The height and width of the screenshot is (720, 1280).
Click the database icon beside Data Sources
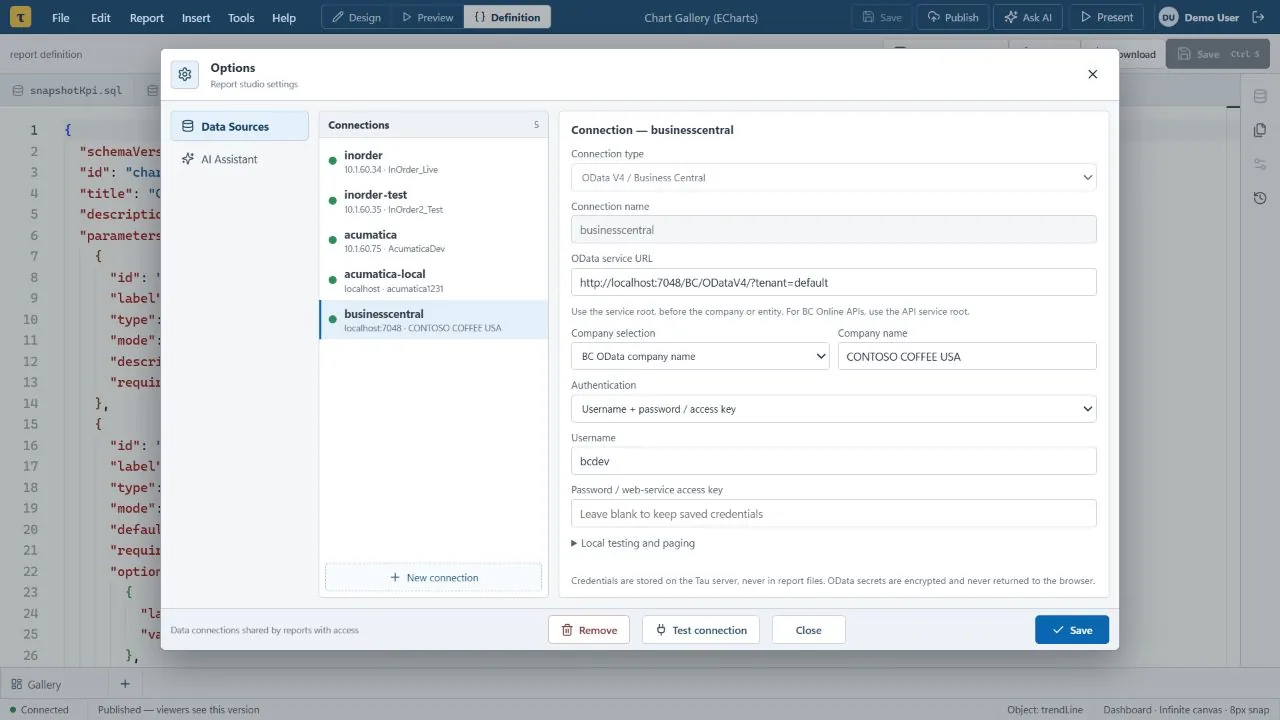[x=187, y=126]
